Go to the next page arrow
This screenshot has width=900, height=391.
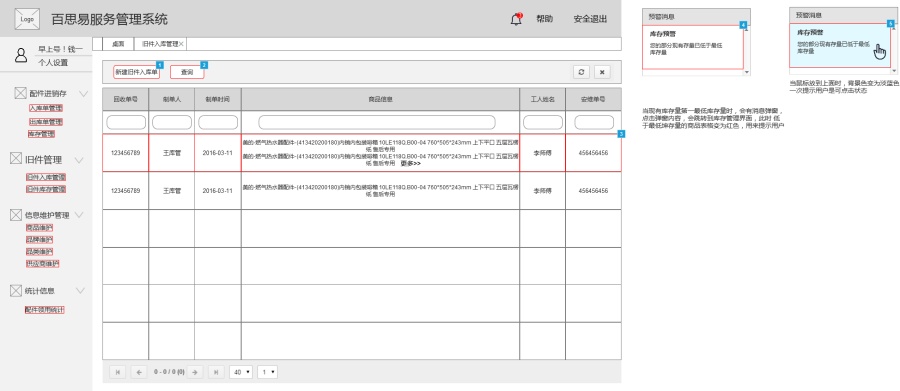coord(195,372)
